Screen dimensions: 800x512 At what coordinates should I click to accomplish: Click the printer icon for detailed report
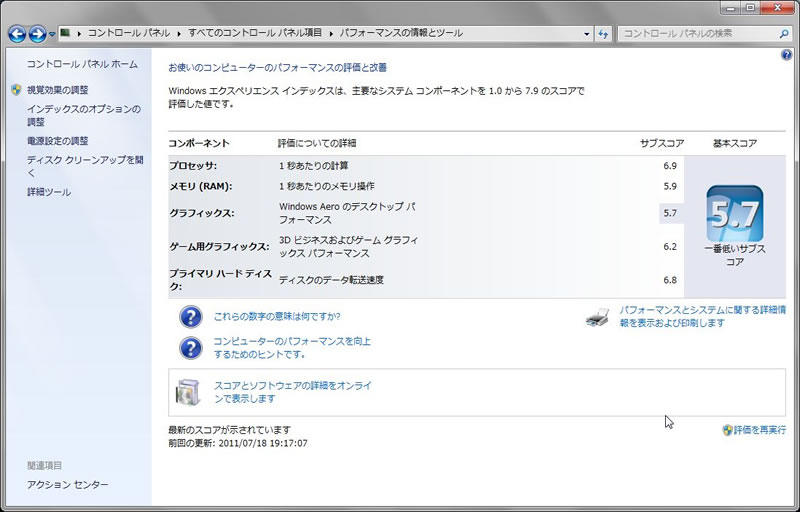(597, 317)
